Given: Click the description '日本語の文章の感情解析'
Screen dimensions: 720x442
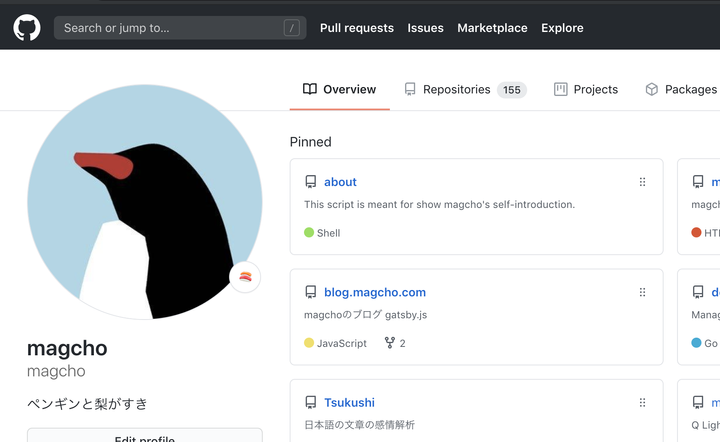Looking at the screenshot, I should coord(360,425).
